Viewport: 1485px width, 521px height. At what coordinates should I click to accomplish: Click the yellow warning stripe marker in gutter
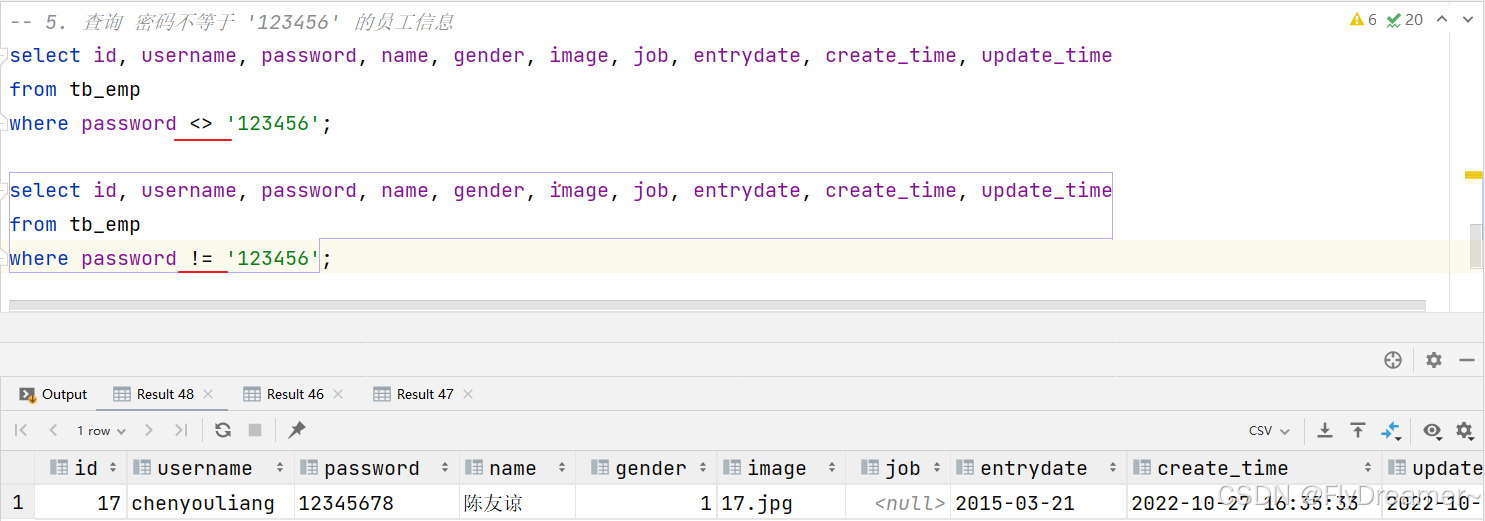(1473, 175)
